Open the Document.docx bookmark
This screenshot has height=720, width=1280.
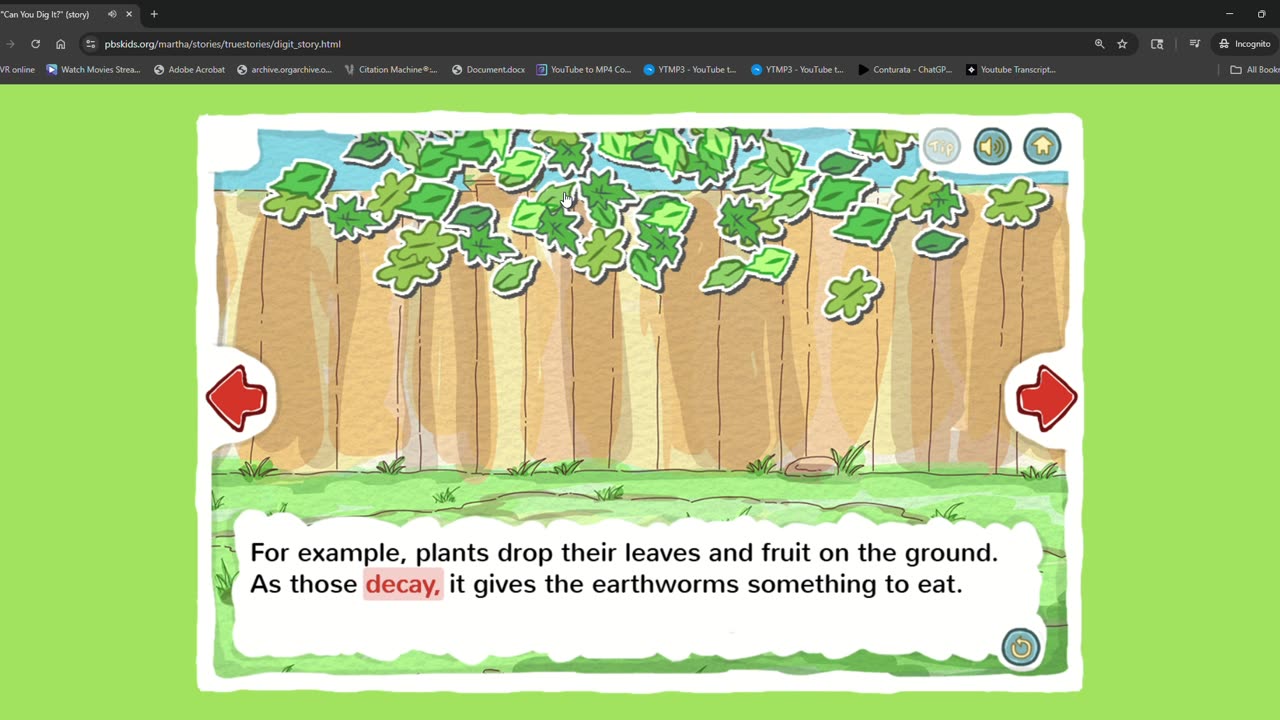pyautogui.click(x=488, y=70)
